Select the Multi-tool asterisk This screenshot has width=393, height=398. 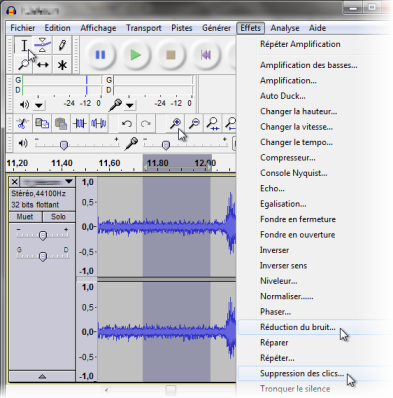[x=62, y=64]
